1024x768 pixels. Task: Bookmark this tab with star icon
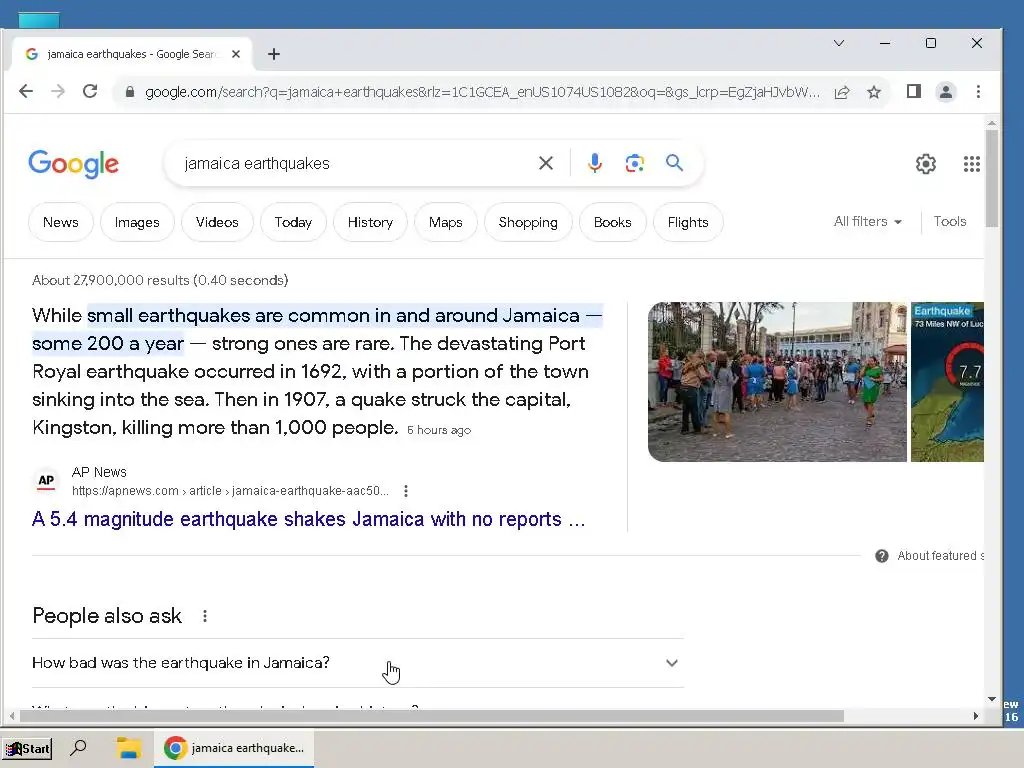point(874,92)
